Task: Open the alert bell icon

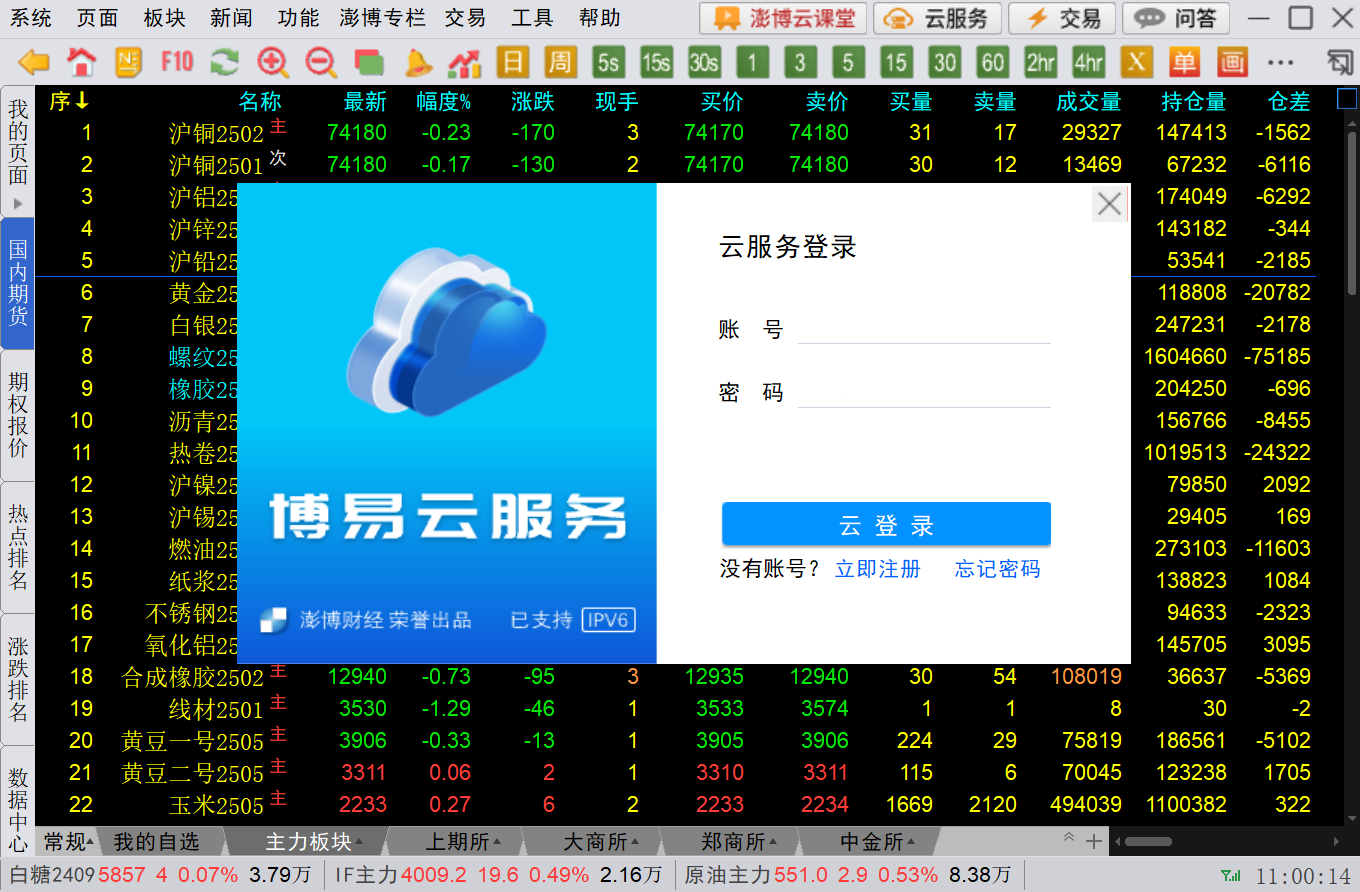Action: 417,63
